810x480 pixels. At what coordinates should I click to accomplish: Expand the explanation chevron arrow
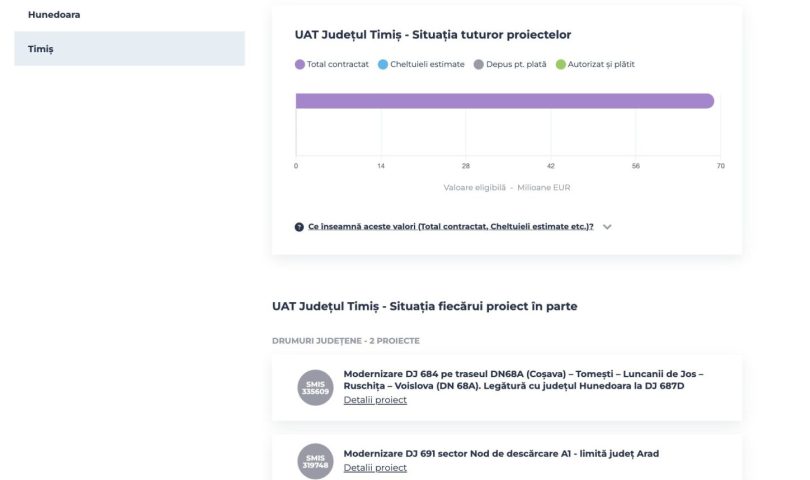607,227
